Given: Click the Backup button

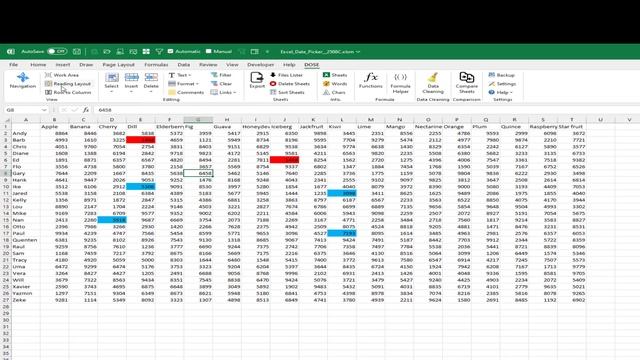Looking at the screenshot, I should 501,75.
